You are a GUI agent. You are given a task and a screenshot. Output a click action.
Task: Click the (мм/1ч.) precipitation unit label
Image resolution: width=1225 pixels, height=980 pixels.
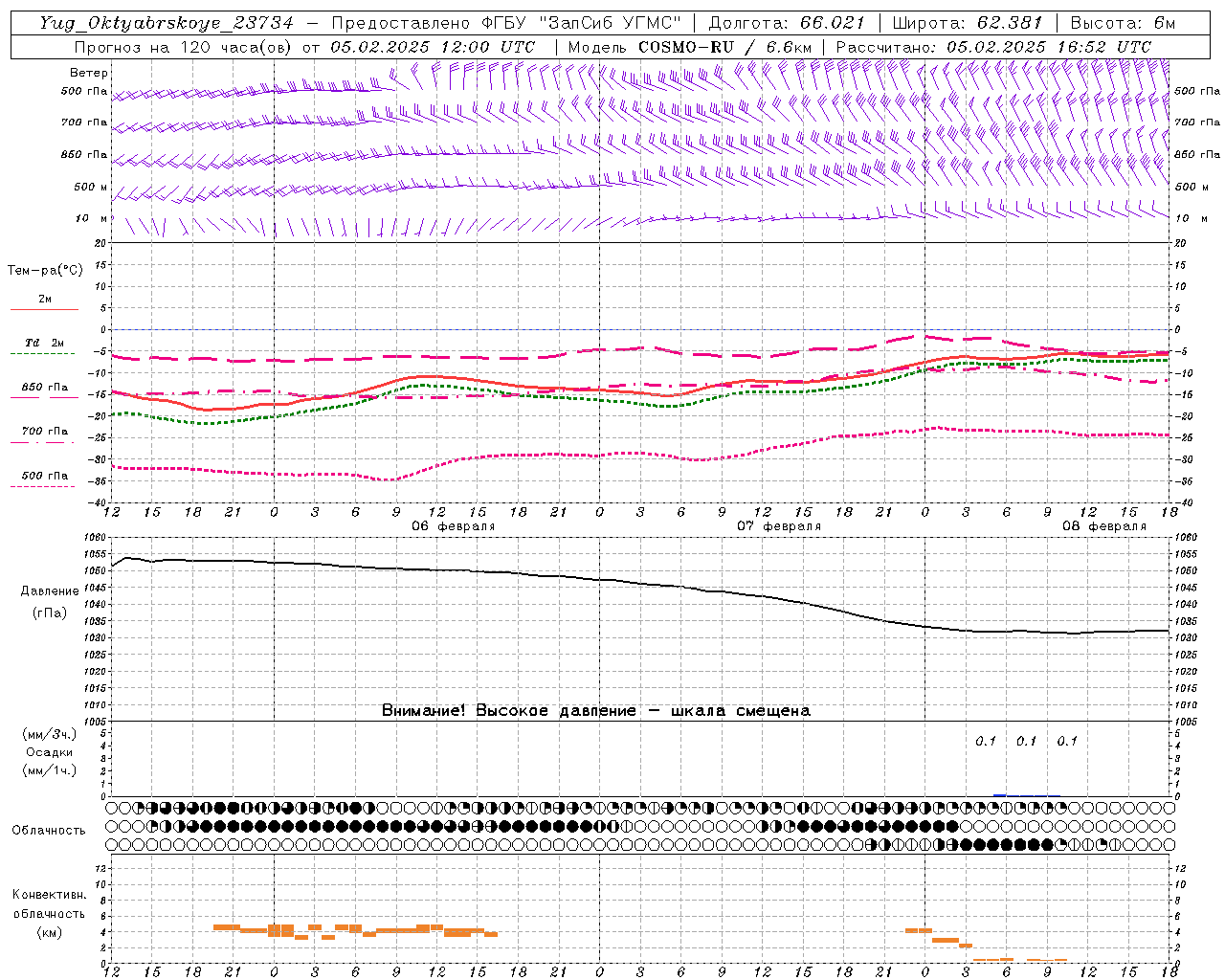point(50,770)
